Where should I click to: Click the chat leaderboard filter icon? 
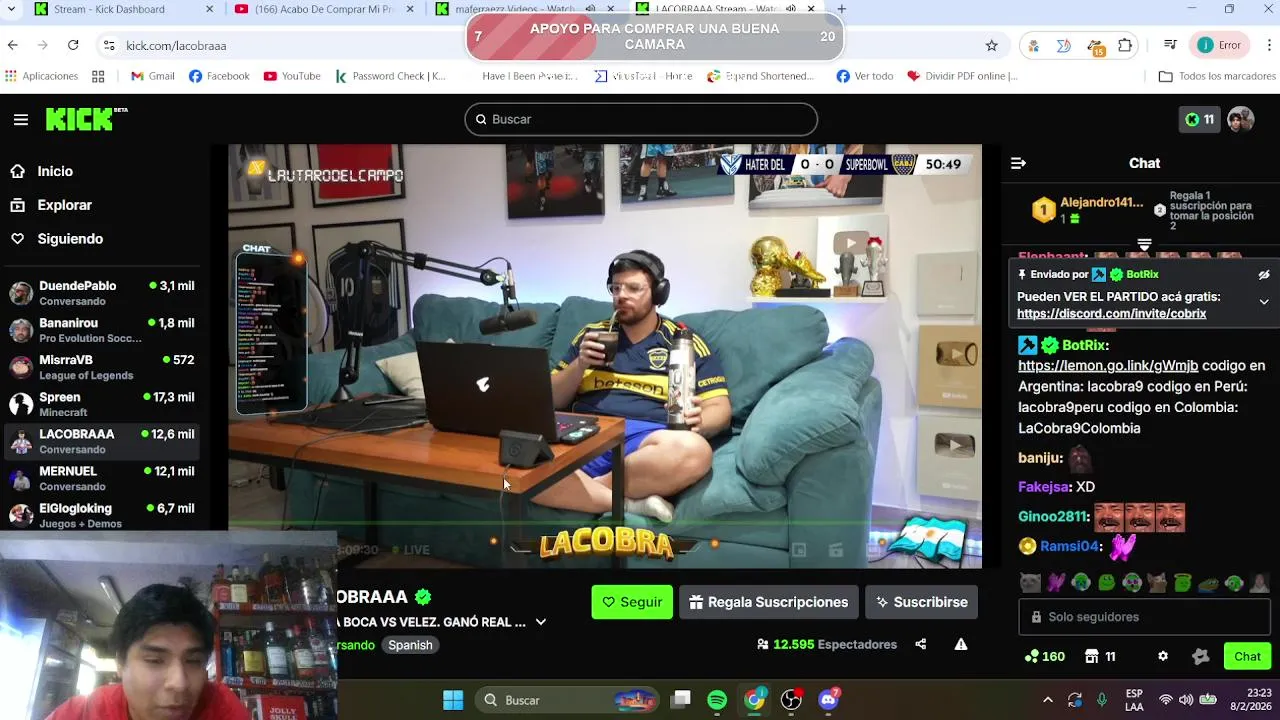coord(1144,244)
